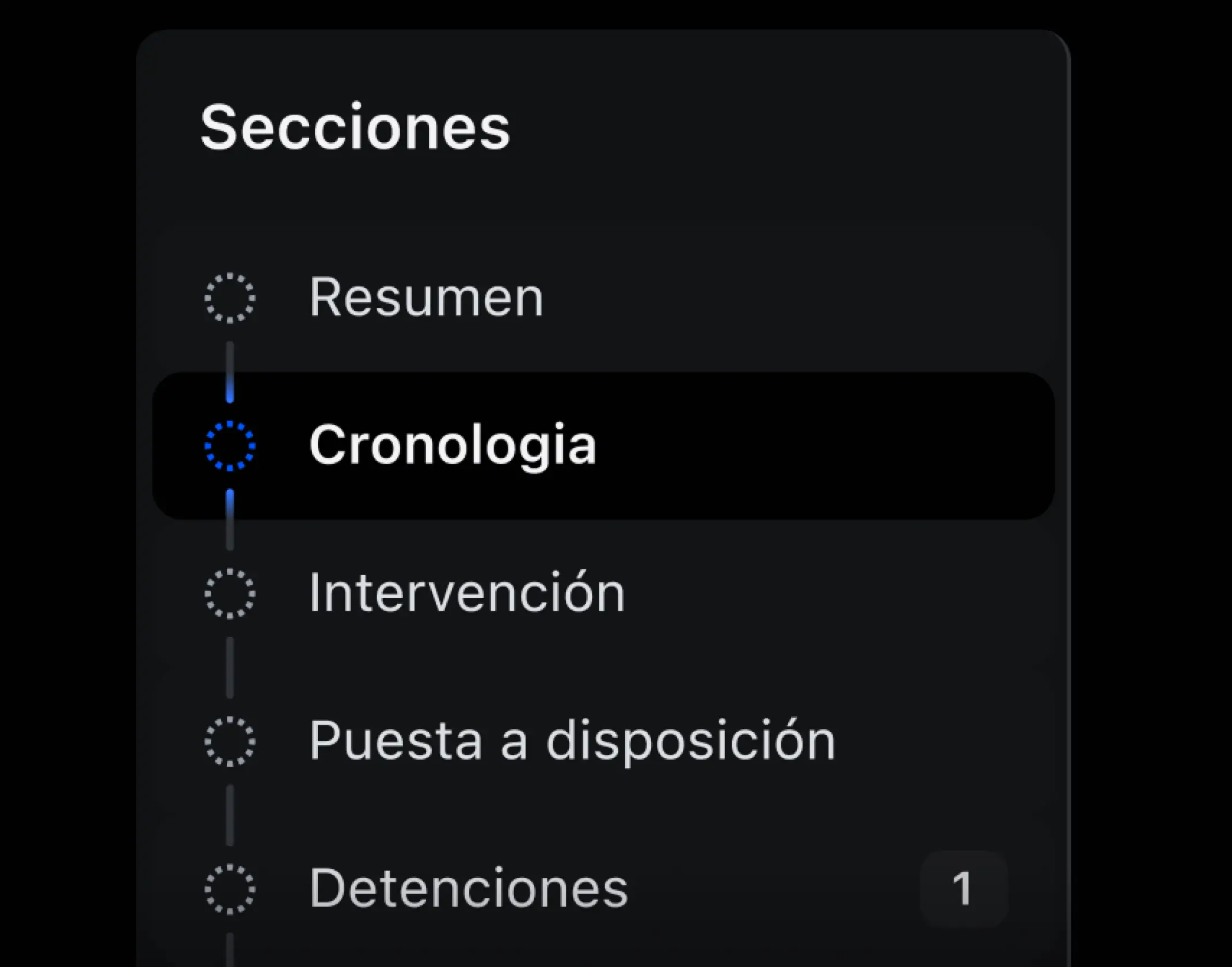Image resolution: width=1232 pixels, height=967 pixels.
Task: Click the status indicator circle beside Intervención
Action: (x=230, y=593)
